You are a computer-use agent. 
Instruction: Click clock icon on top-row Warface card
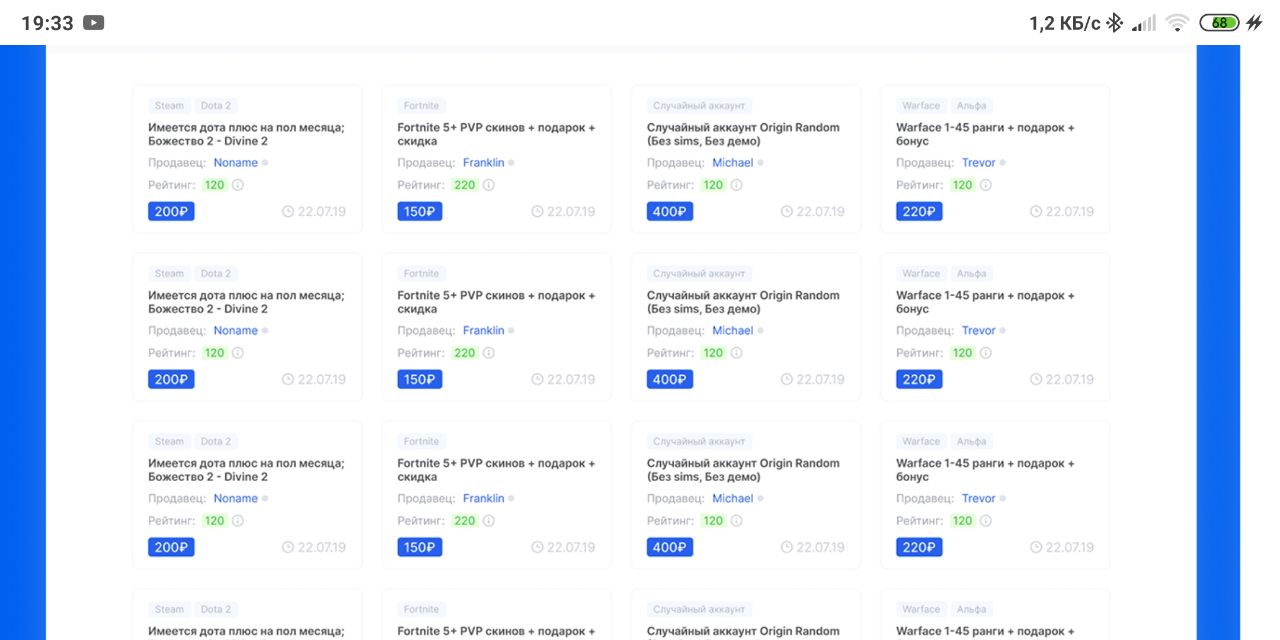tap(1036, 212)
